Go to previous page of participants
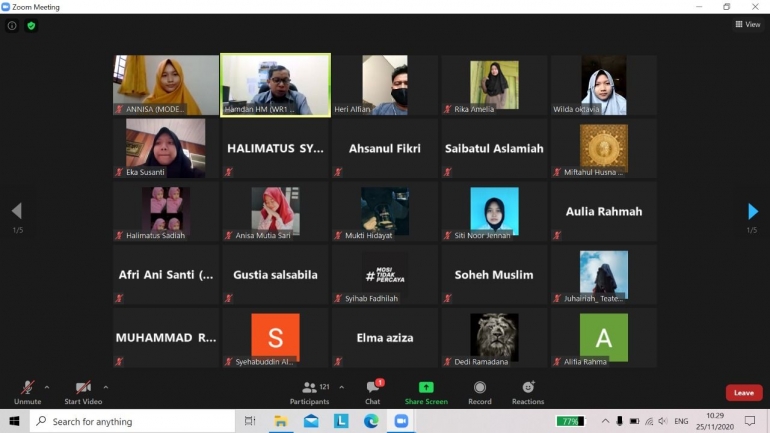770x433 pixels. 16,211
